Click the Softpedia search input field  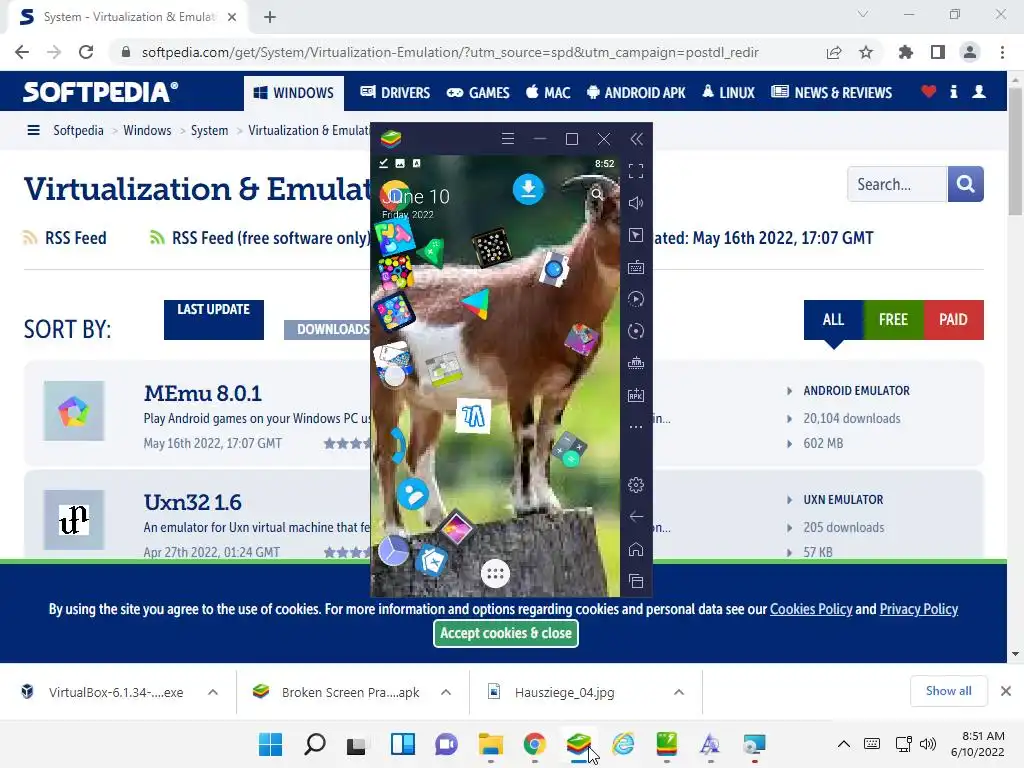click(897, 184)
